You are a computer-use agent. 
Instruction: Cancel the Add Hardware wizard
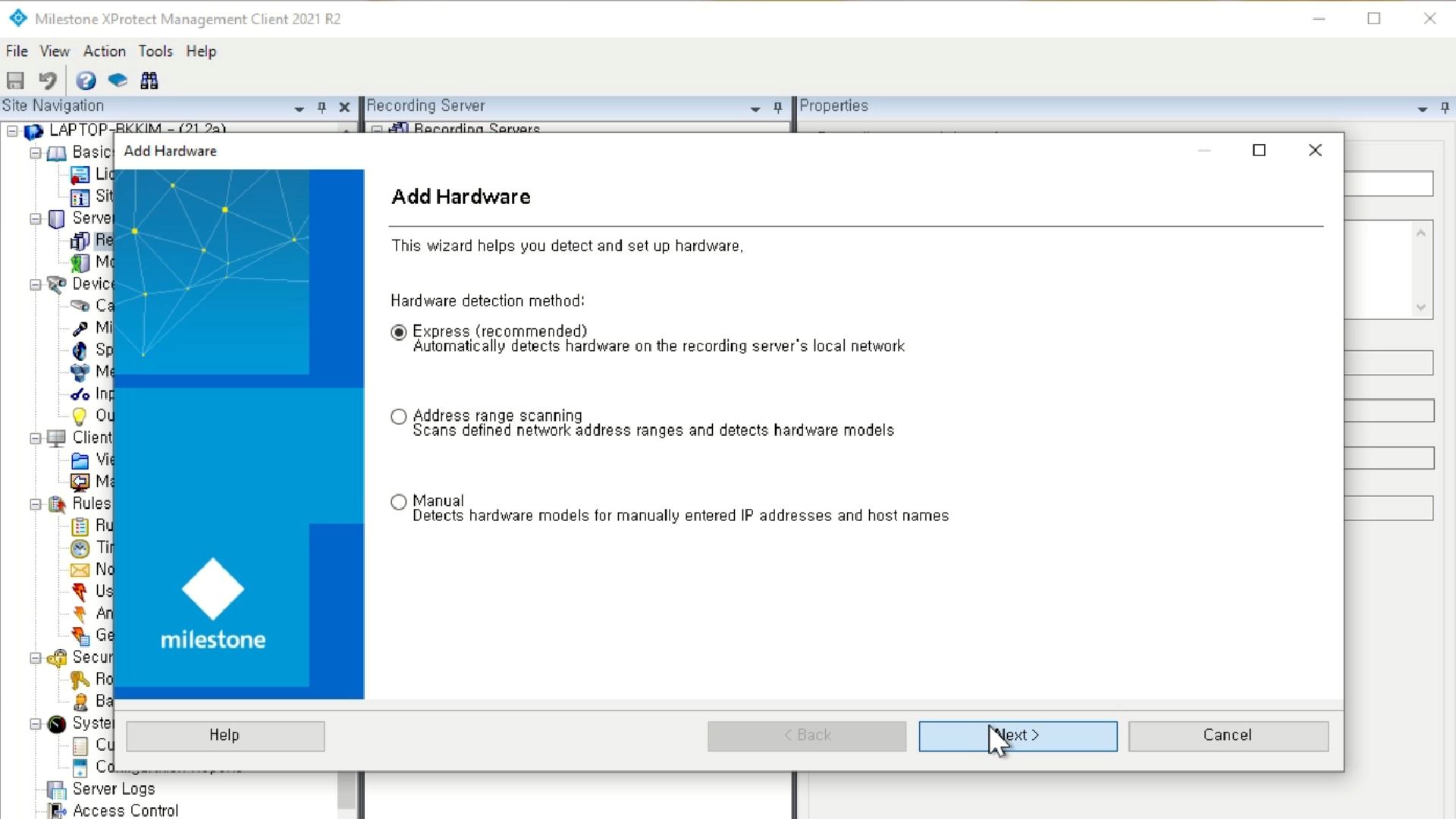pos(1228,736)
